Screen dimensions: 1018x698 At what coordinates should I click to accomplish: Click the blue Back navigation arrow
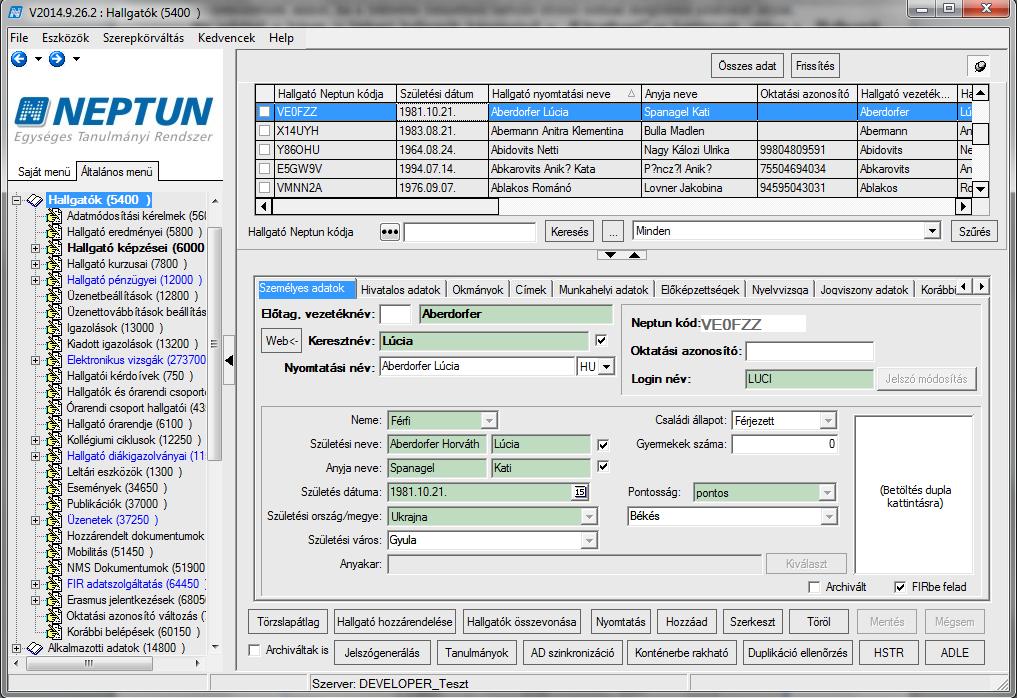coord(19,59)
